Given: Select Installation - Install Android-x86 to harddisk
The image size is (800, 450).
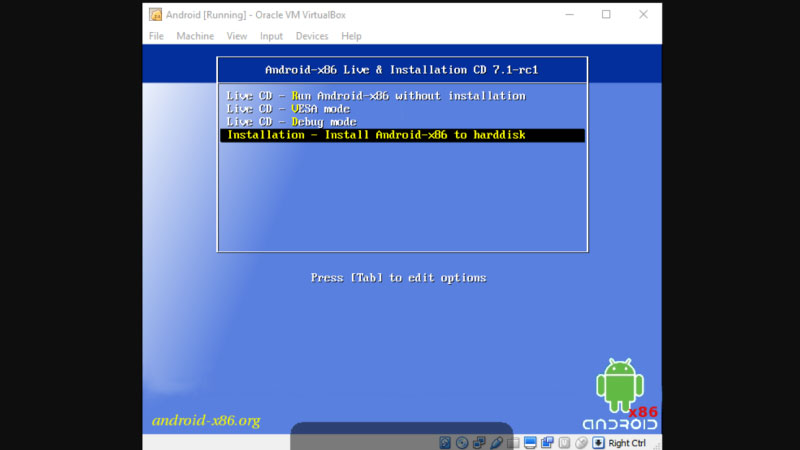Looking at the screenshot, I should (x=402, y=135).
